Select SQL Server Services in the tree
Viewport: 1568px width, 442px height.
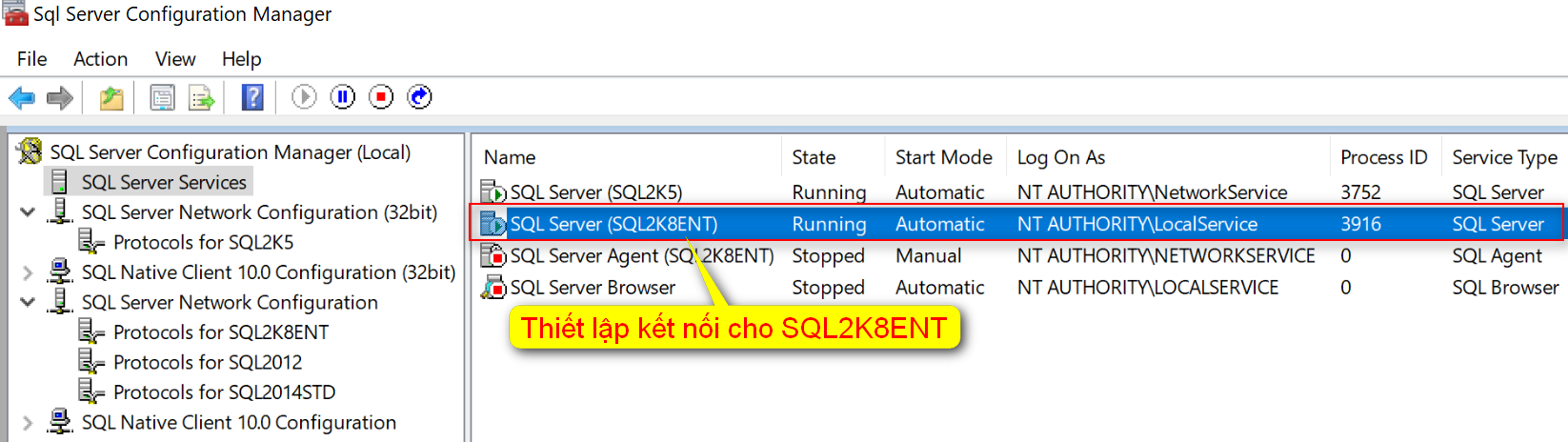pyautogui.click(x=164, y=182)
